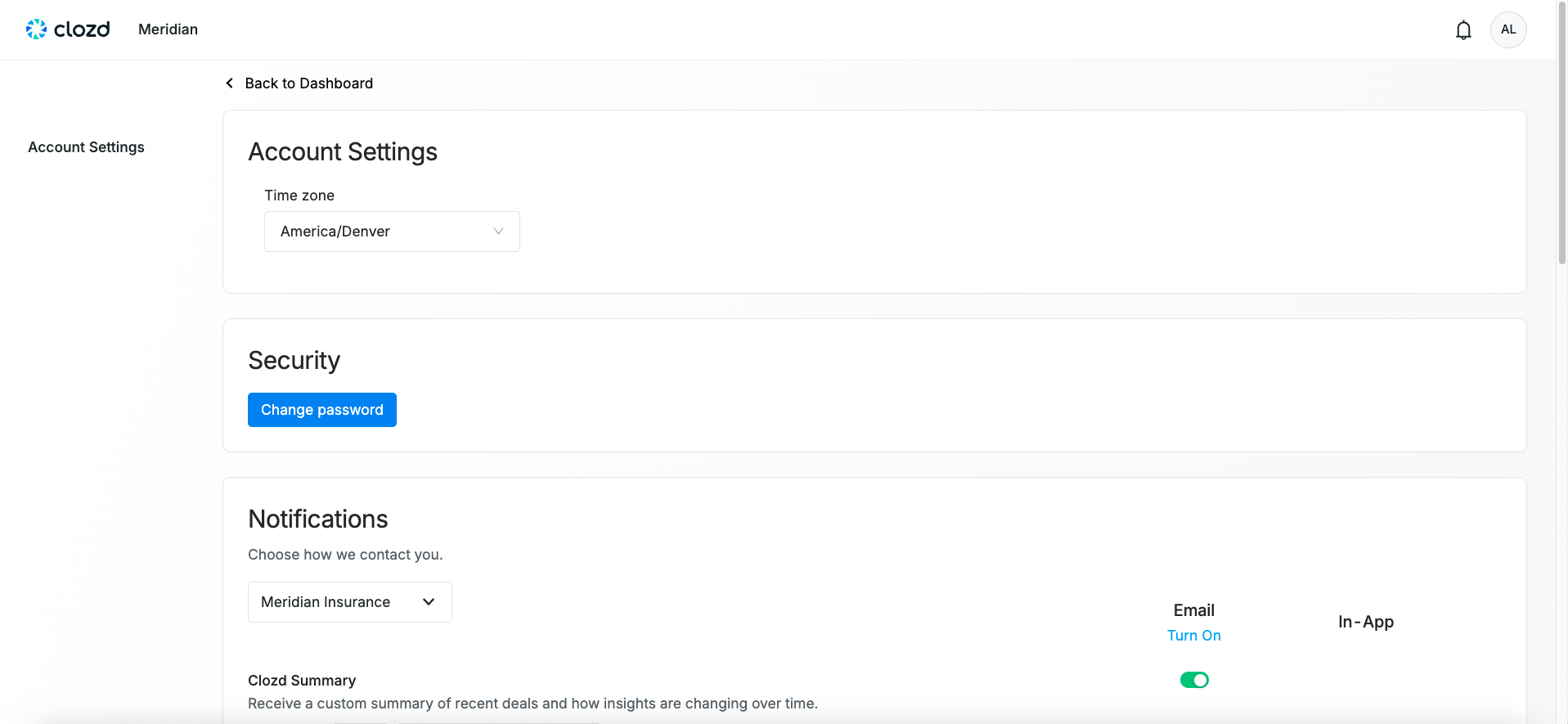1568x724 pixels.
Task: Click the back arrow chevron icon
Action: tap(230, 83)
